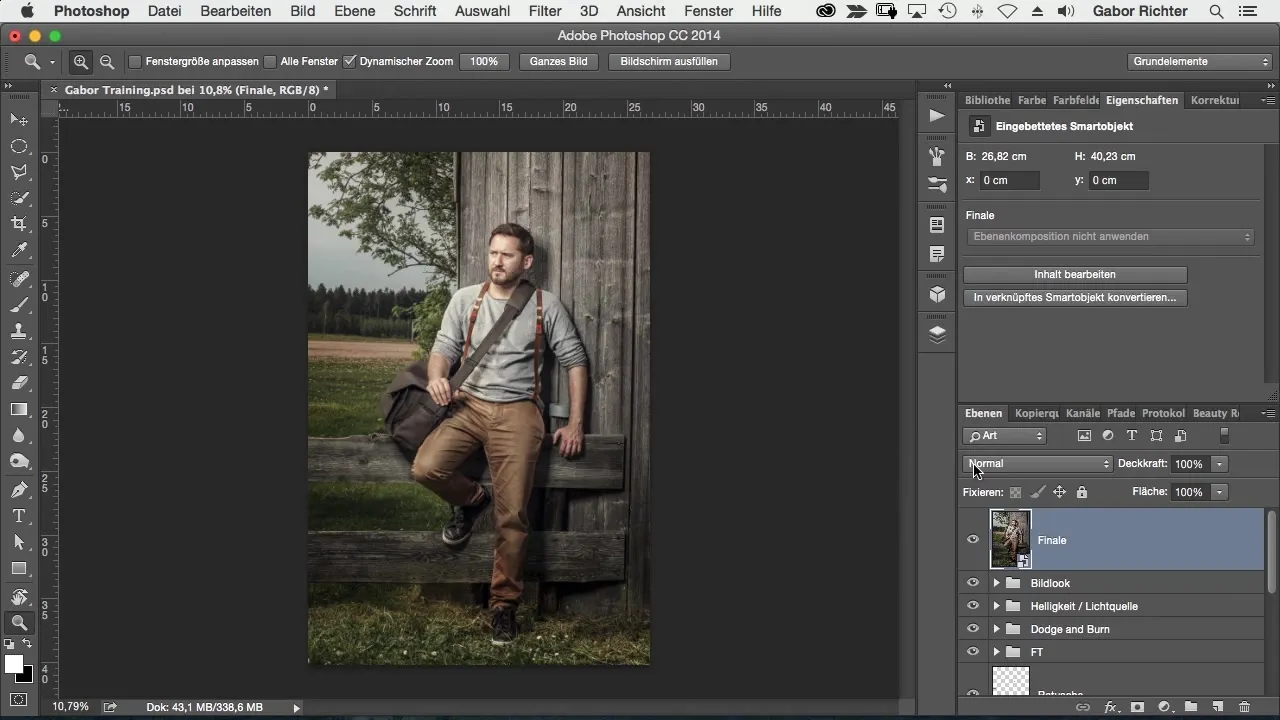Hide the FT group
Screen dimensions: 1280x720
972,652
